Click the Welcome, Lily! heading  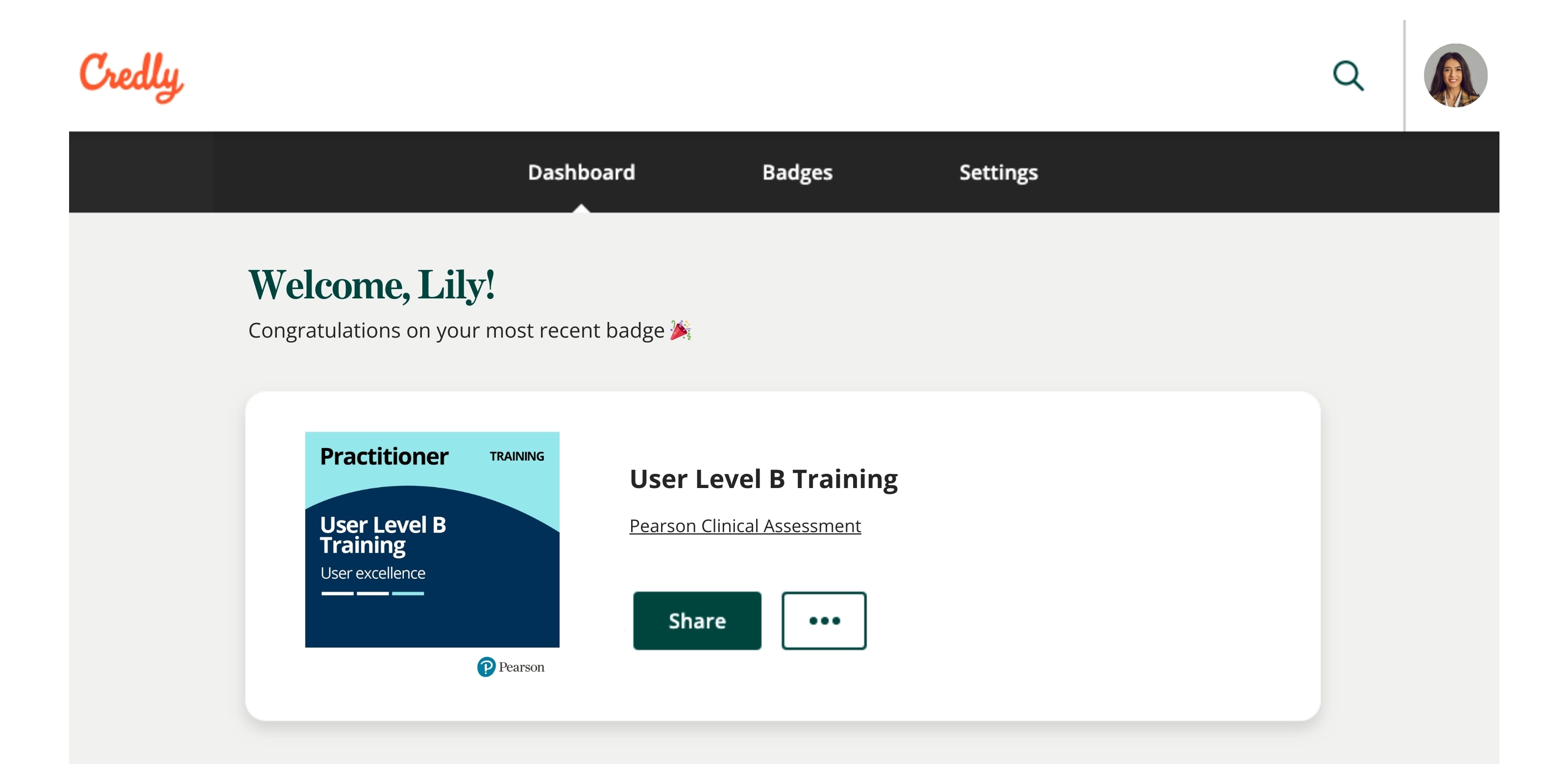(371, 286)
